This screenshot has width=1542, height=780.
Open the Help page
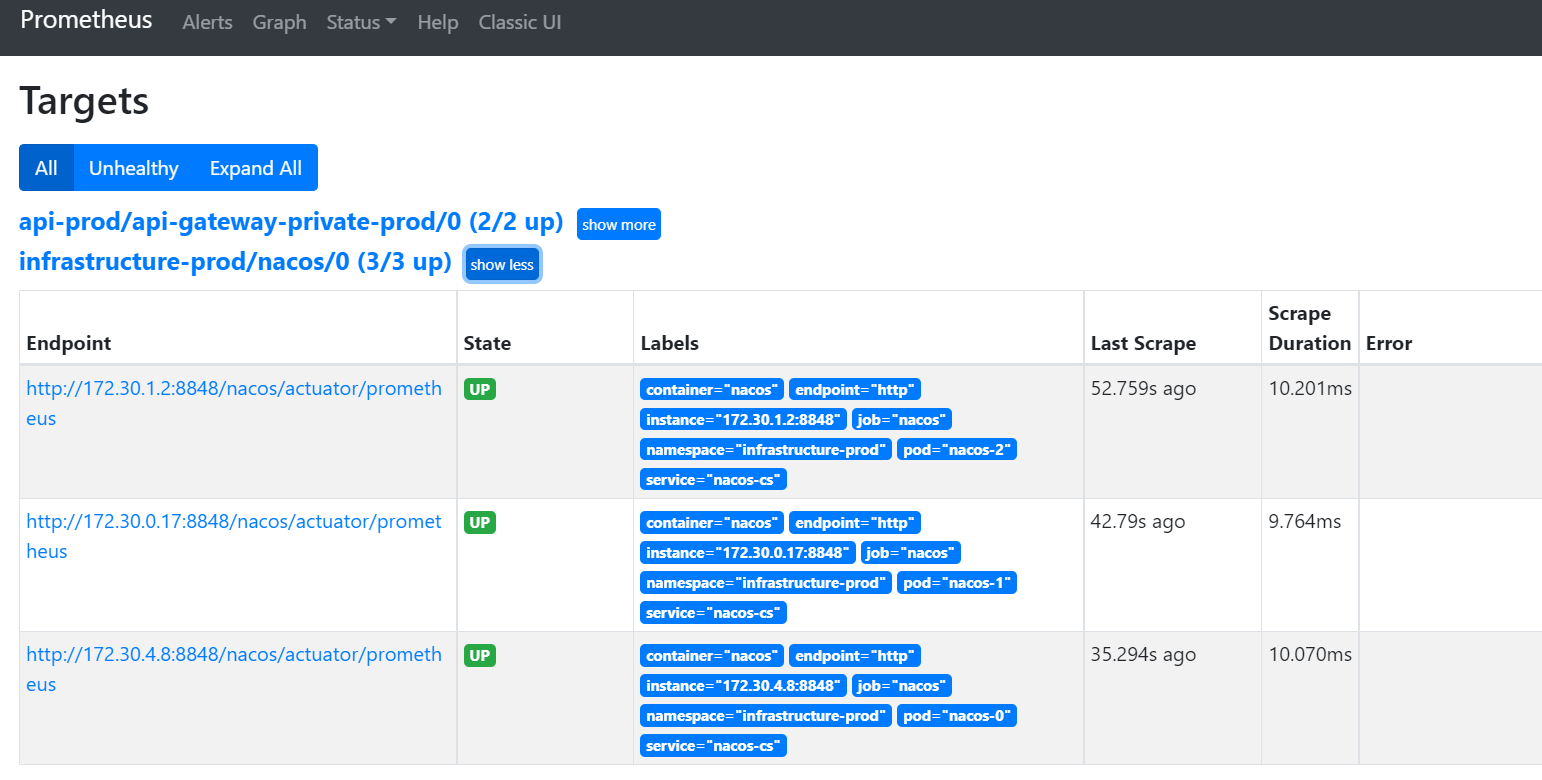437,22
